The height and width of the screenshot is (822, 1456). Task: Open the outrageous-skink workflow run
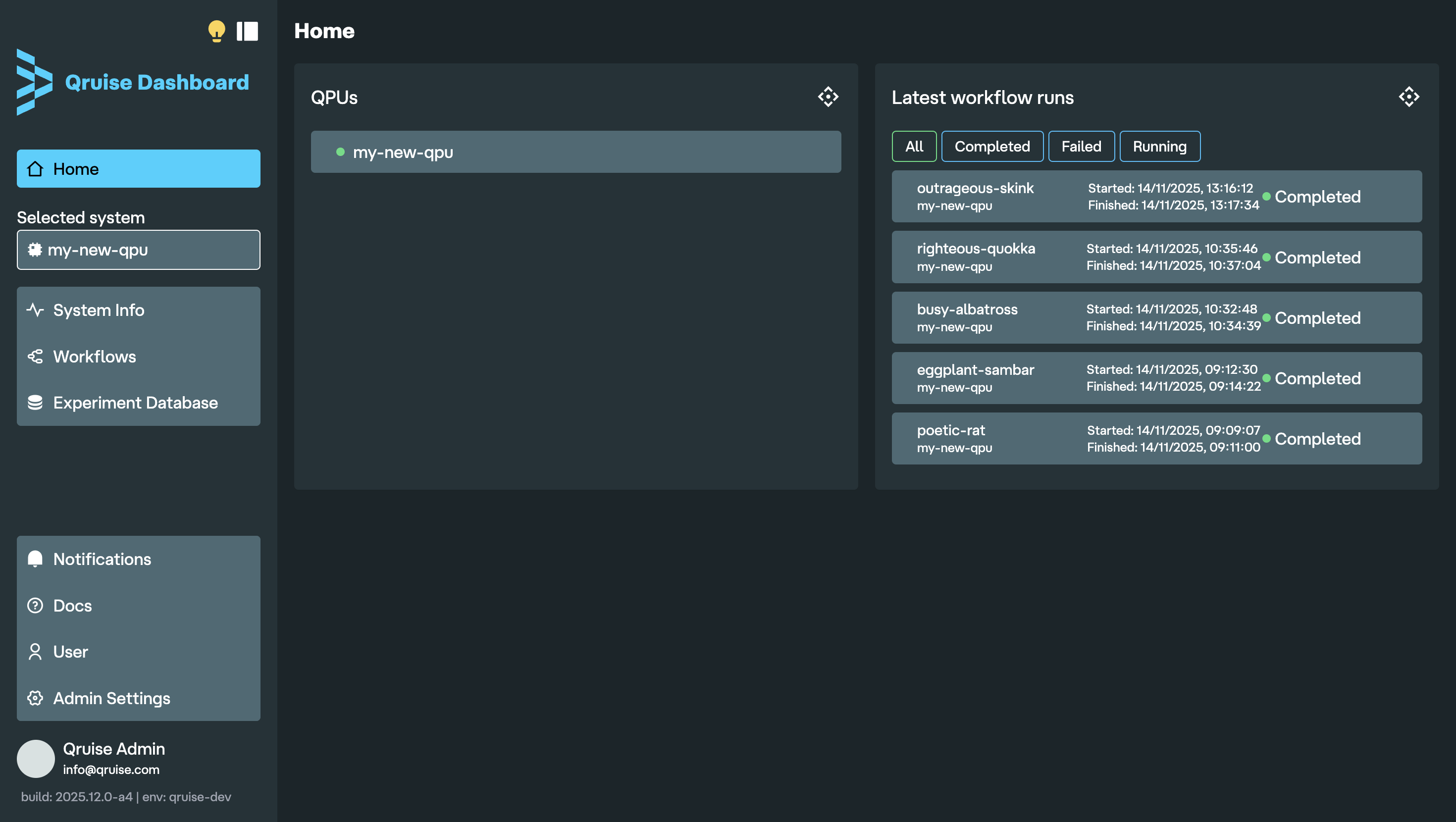pyautogui.click(x=1156, y=196)
